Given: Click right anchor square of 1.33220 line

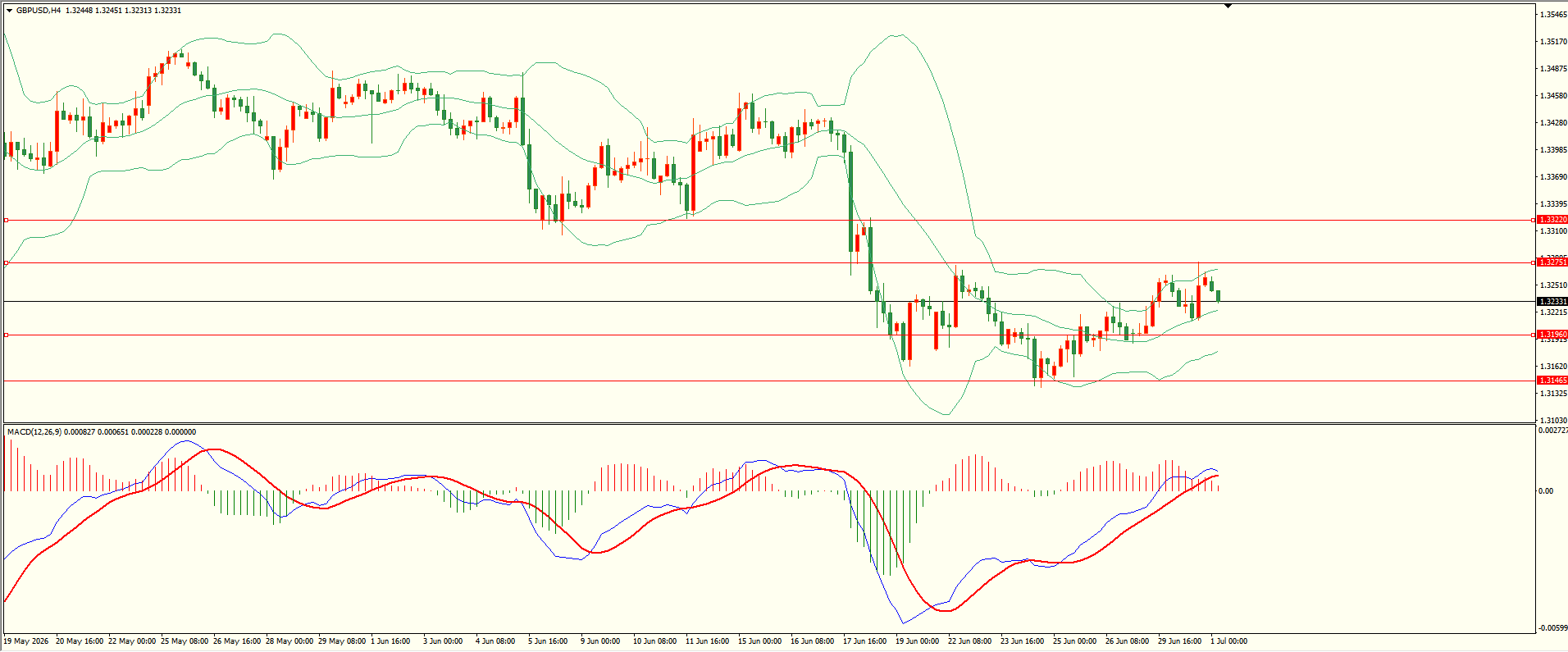Looking at the screenshot, I should coord(1534,220).
